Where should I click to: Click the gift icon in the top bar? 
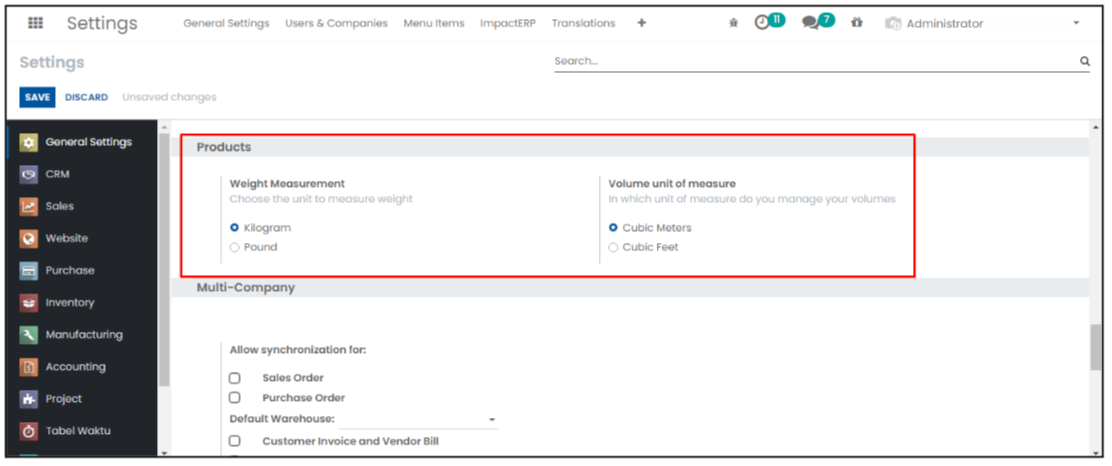pos(857,23)
